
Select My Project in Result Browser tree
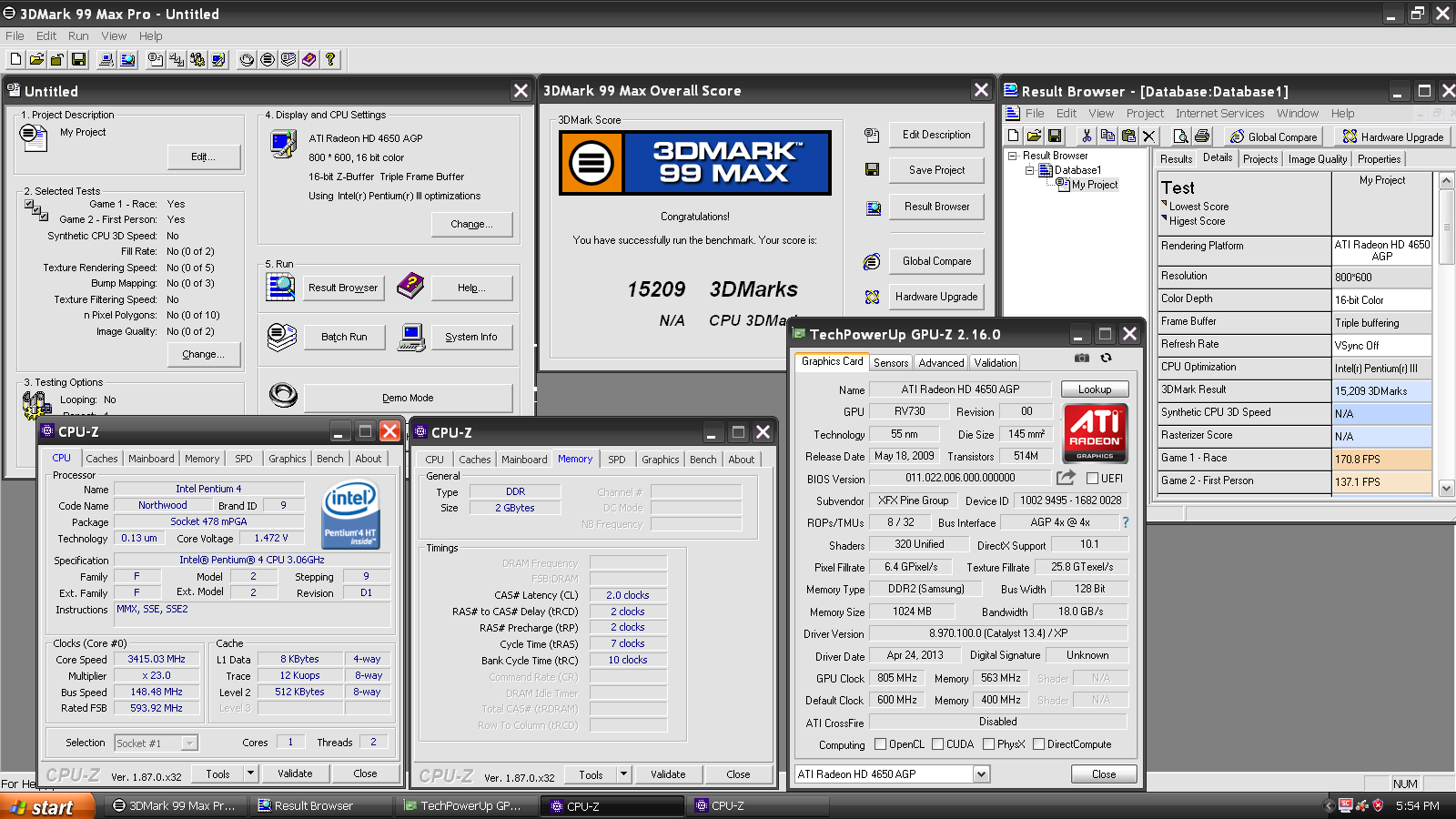tap(1094, 185)
